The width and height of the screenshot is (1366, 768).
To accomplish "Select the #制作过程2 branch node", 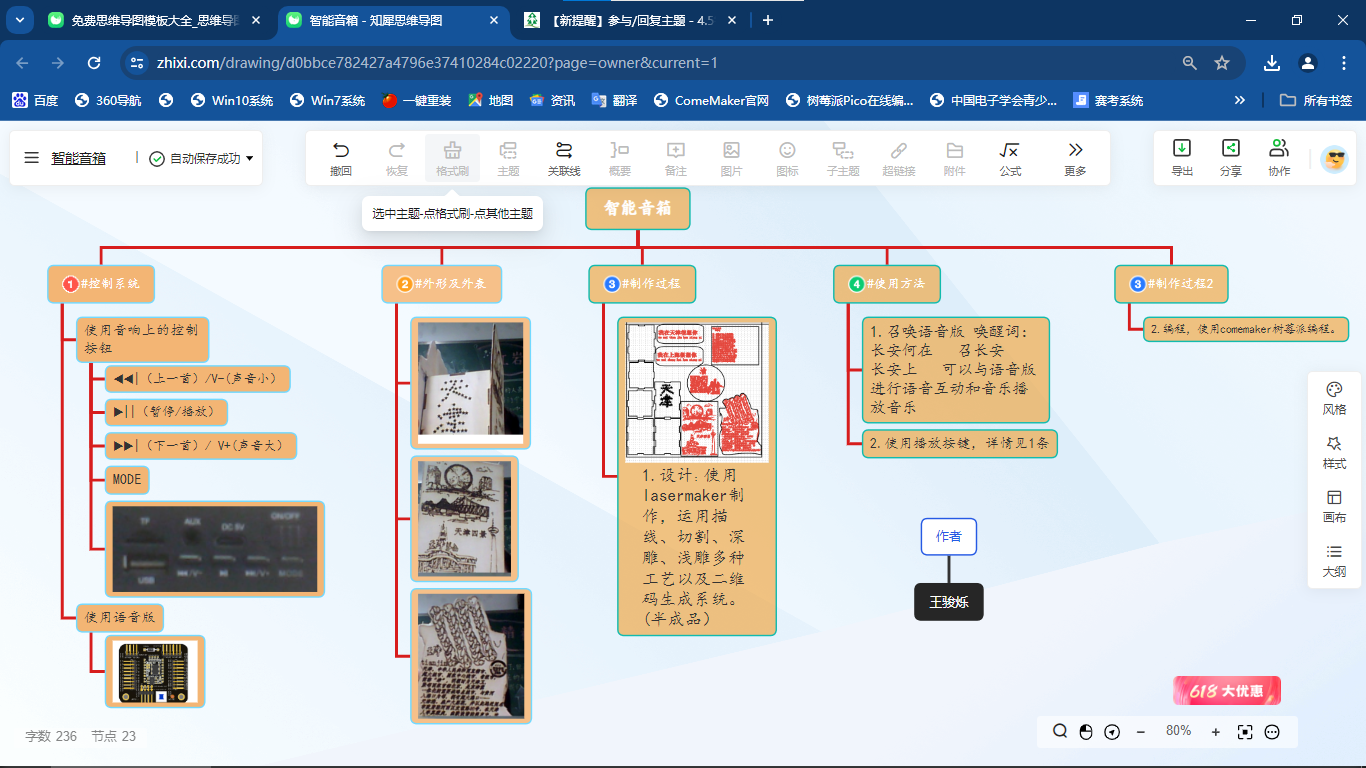I will point(1171,284).
